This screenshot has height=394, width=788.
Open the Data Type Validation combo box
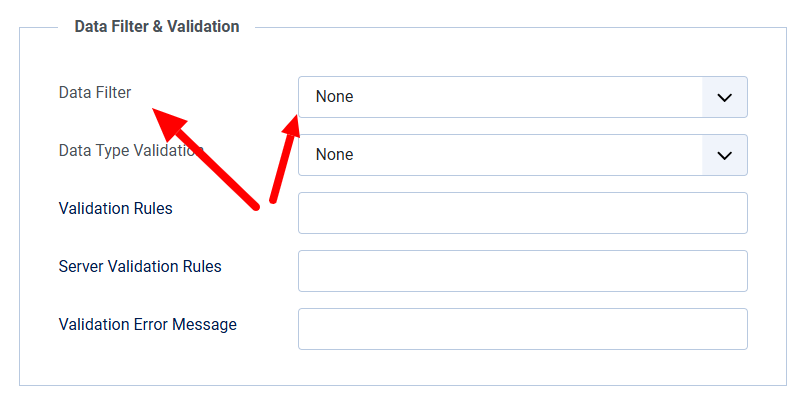[x=523, y=155]
